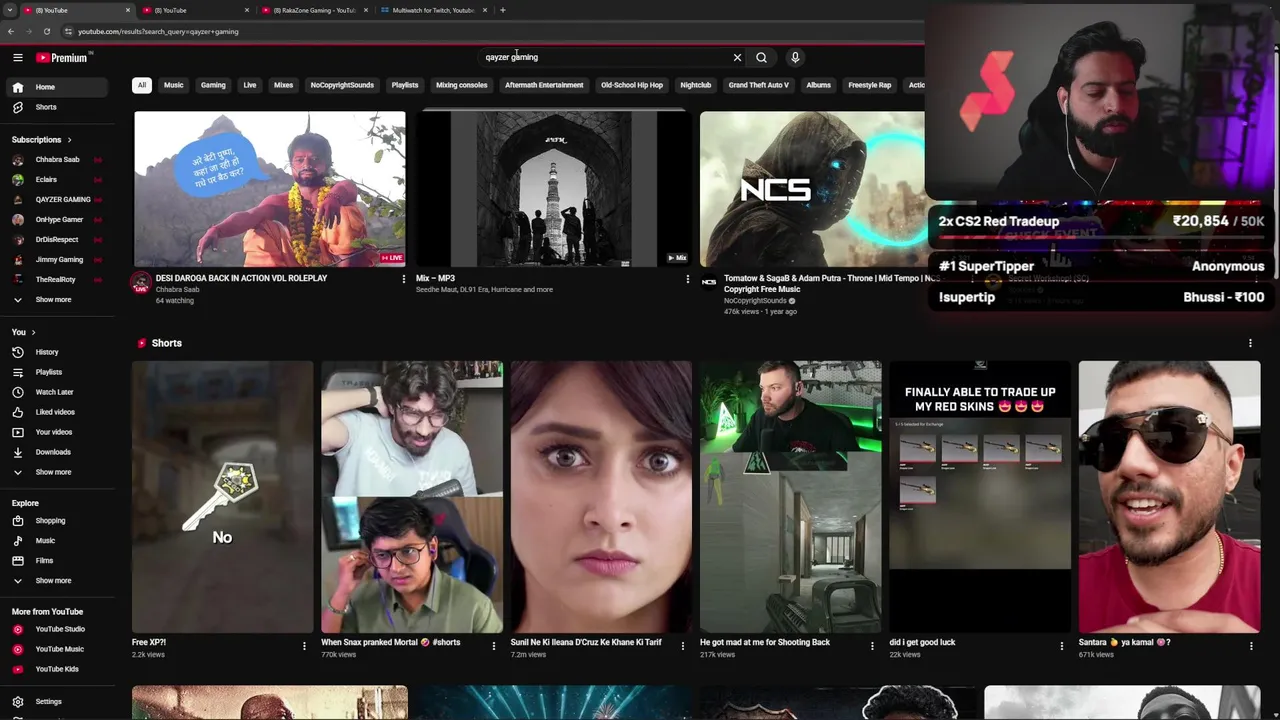Select the All filter chip

tap(142, 85)
